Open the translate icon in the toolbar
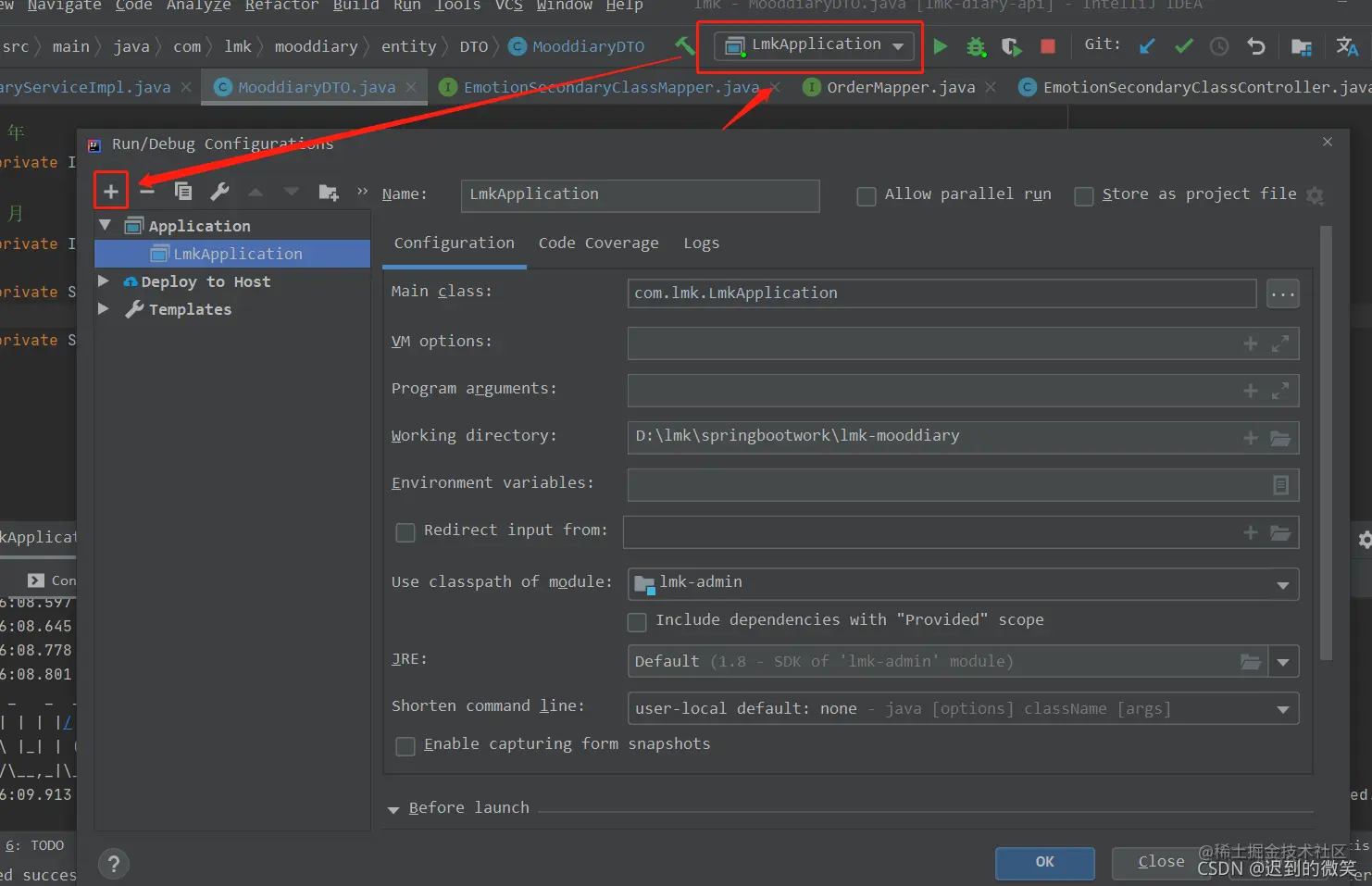 (1347, 45)
